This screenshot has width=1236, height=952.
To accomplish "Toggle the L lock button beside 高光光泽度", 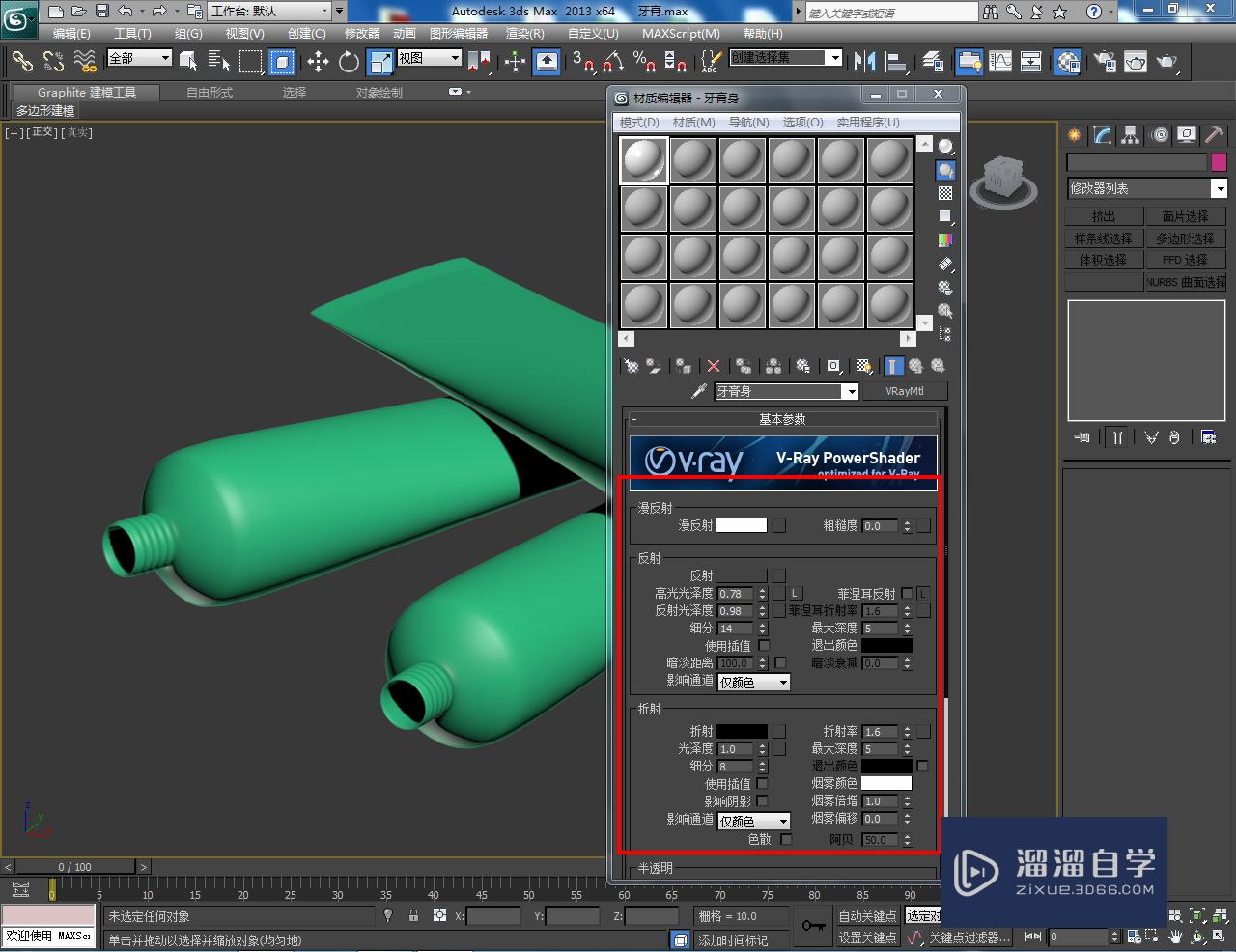I will [796, 593].
